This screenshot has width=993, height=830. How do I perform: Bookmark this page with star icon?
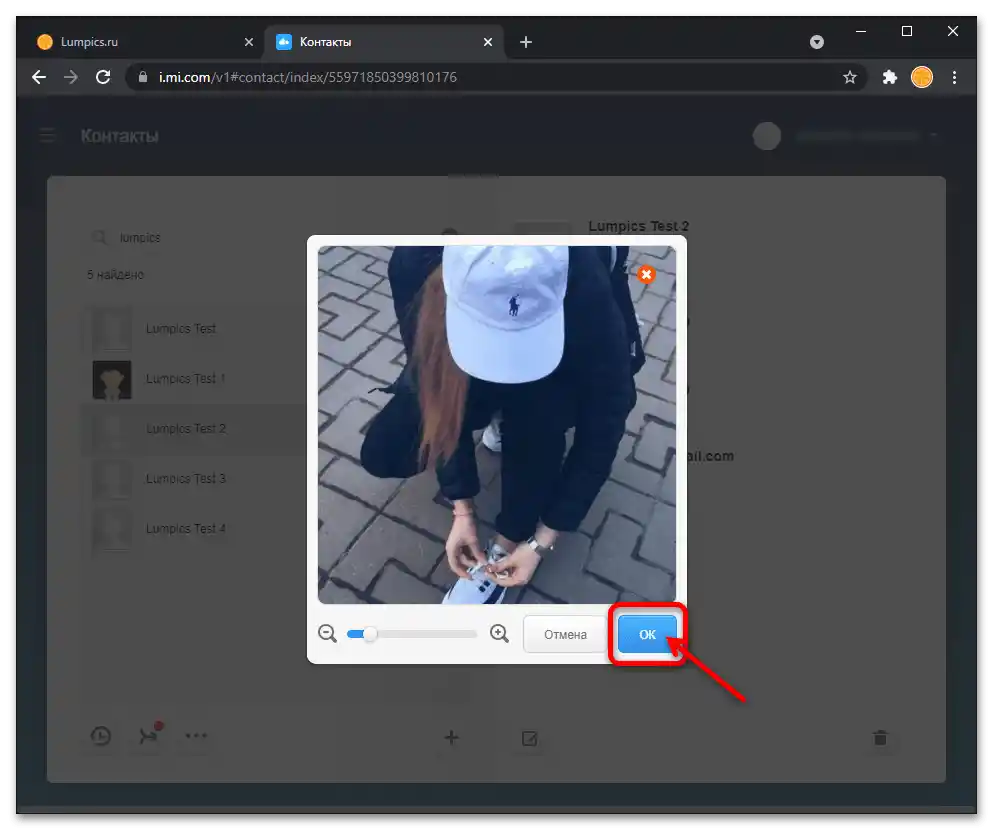(x=849, y=77)
